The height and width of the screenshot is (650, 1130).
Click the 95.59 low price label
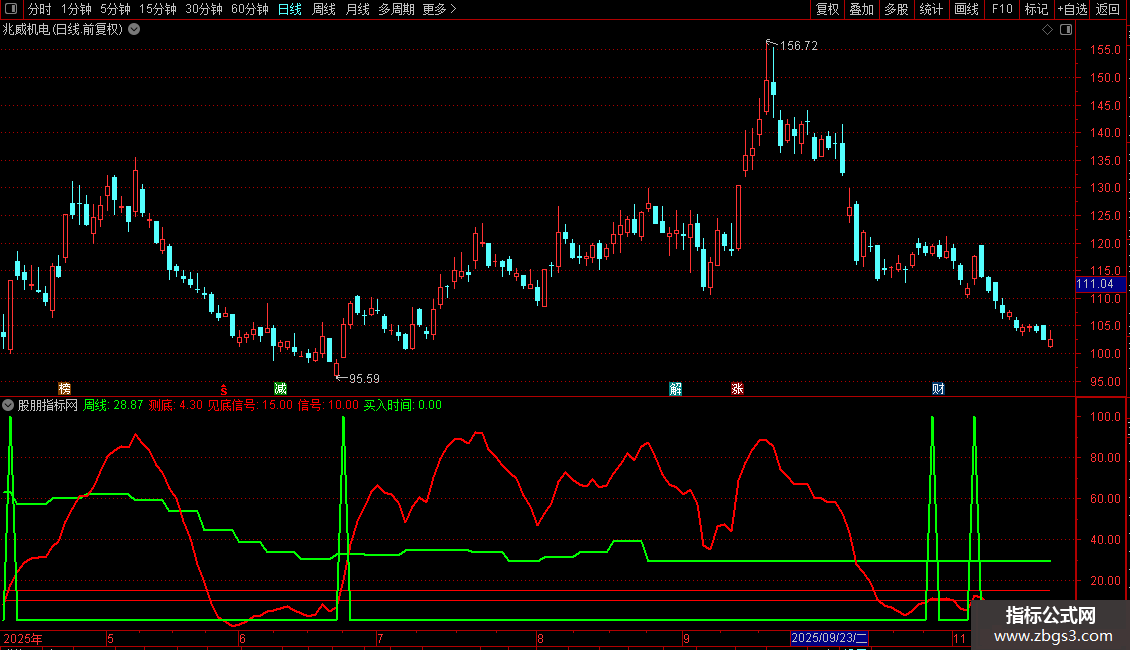click(364, 378)
